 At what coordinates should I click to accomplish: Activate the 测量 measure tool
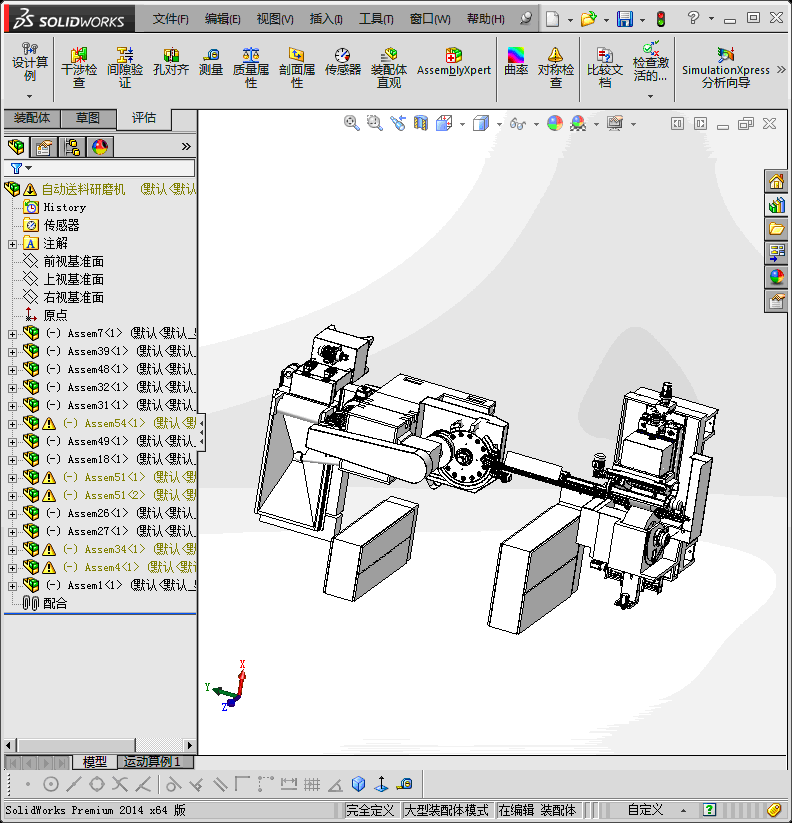211,62
